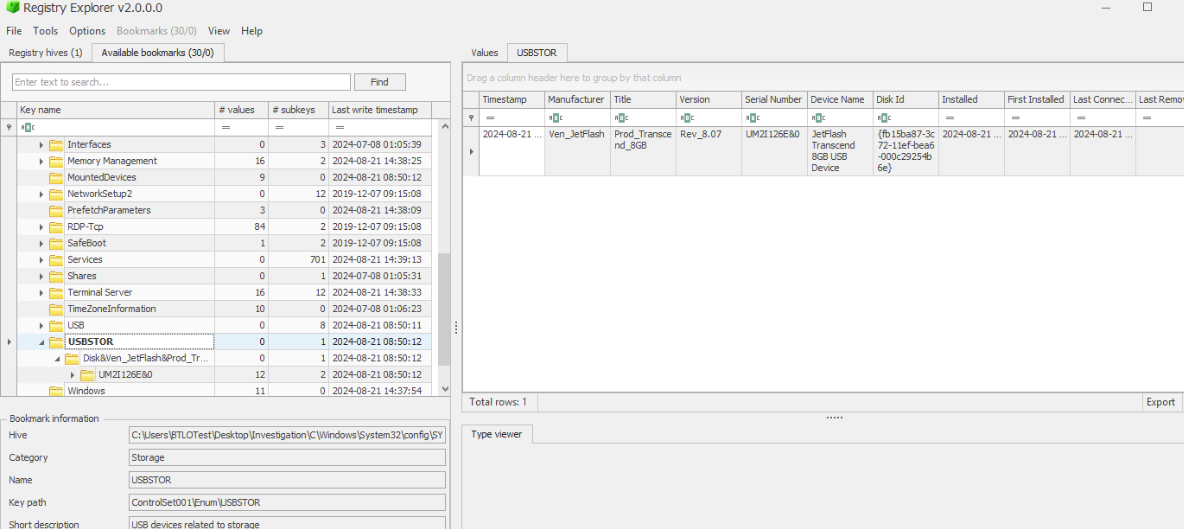Screen dimensions: 1184x529
Task: Open the Tools menu
Action: point(45,31)
